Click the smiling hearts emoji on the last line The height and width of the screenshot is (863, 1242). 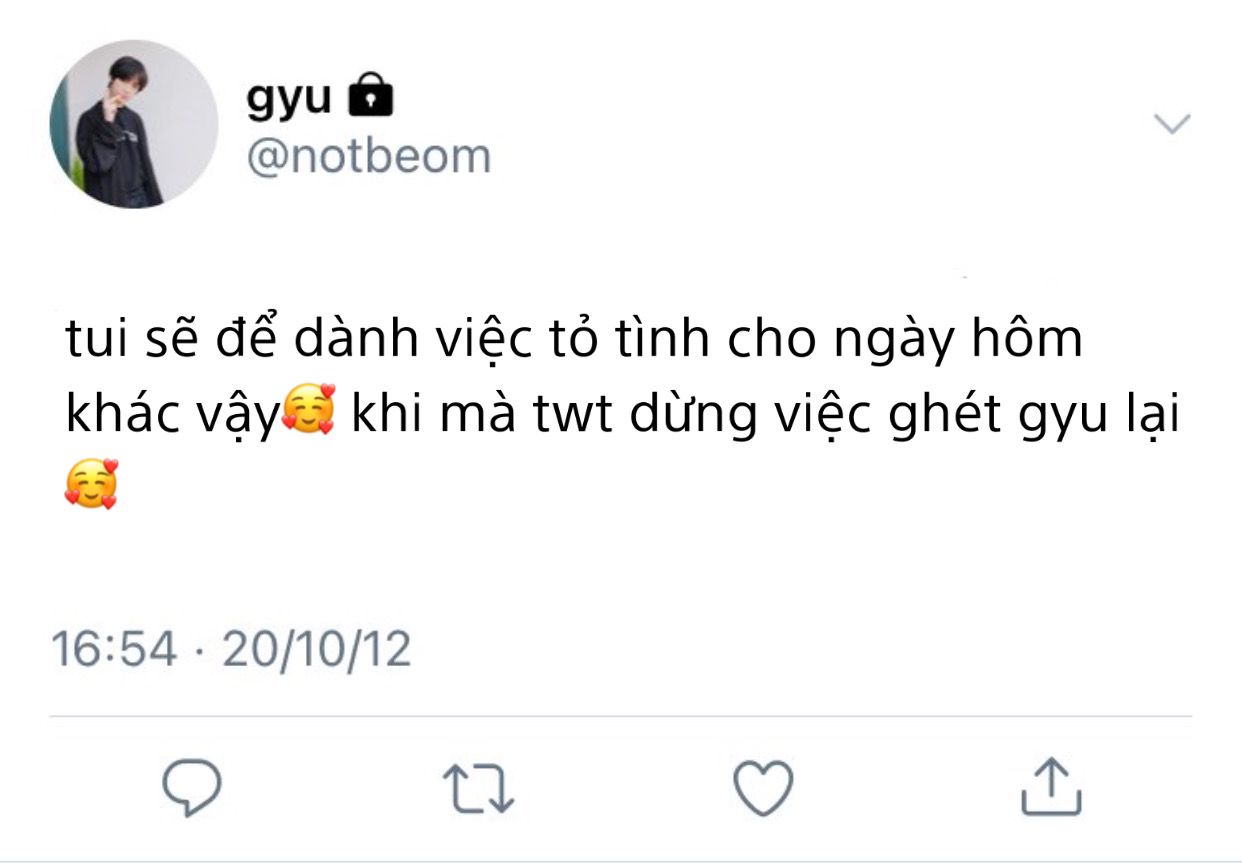click(92, 486)
